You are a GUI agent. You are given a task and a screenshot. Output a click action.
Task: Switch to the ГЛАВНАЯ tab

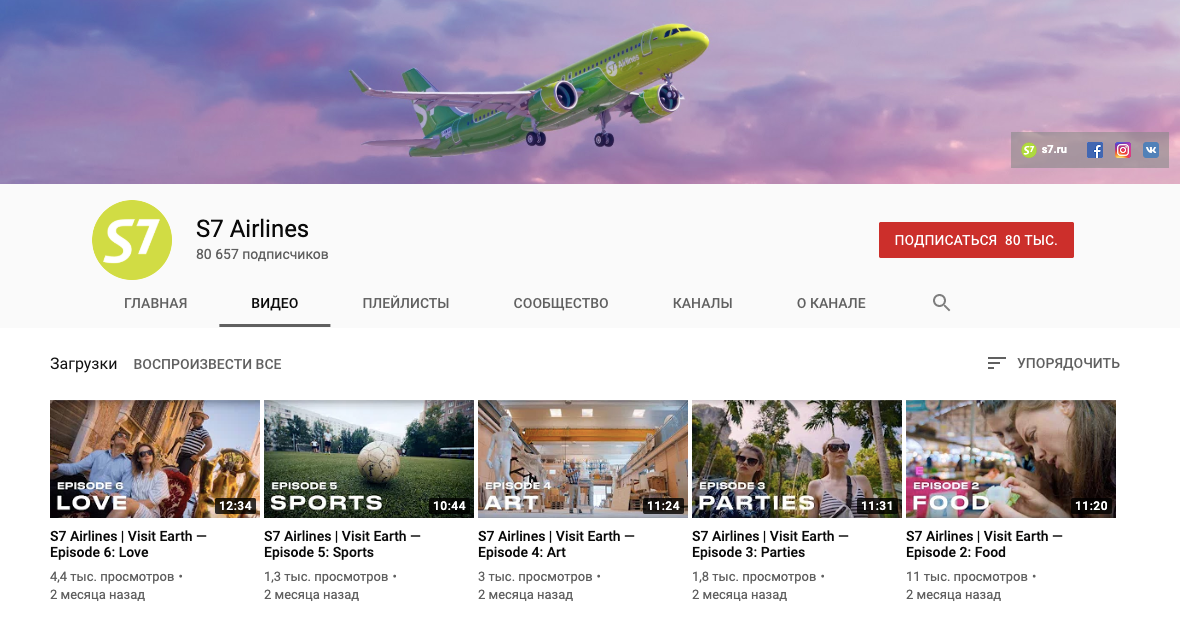tap(156, 303)
